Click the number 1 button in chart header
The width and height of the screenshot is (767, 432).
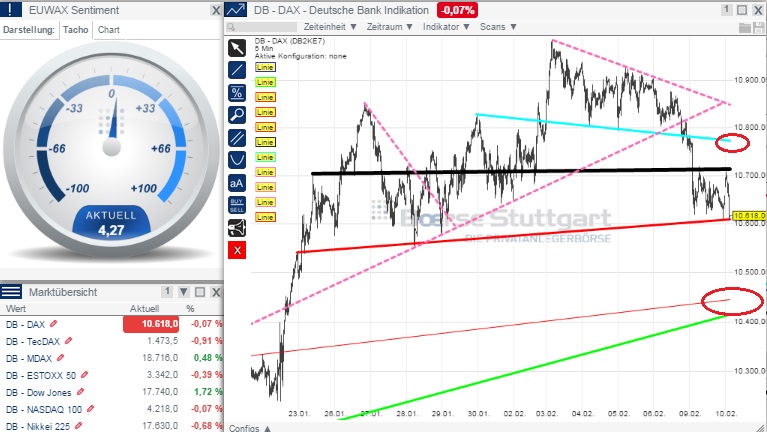726,9
